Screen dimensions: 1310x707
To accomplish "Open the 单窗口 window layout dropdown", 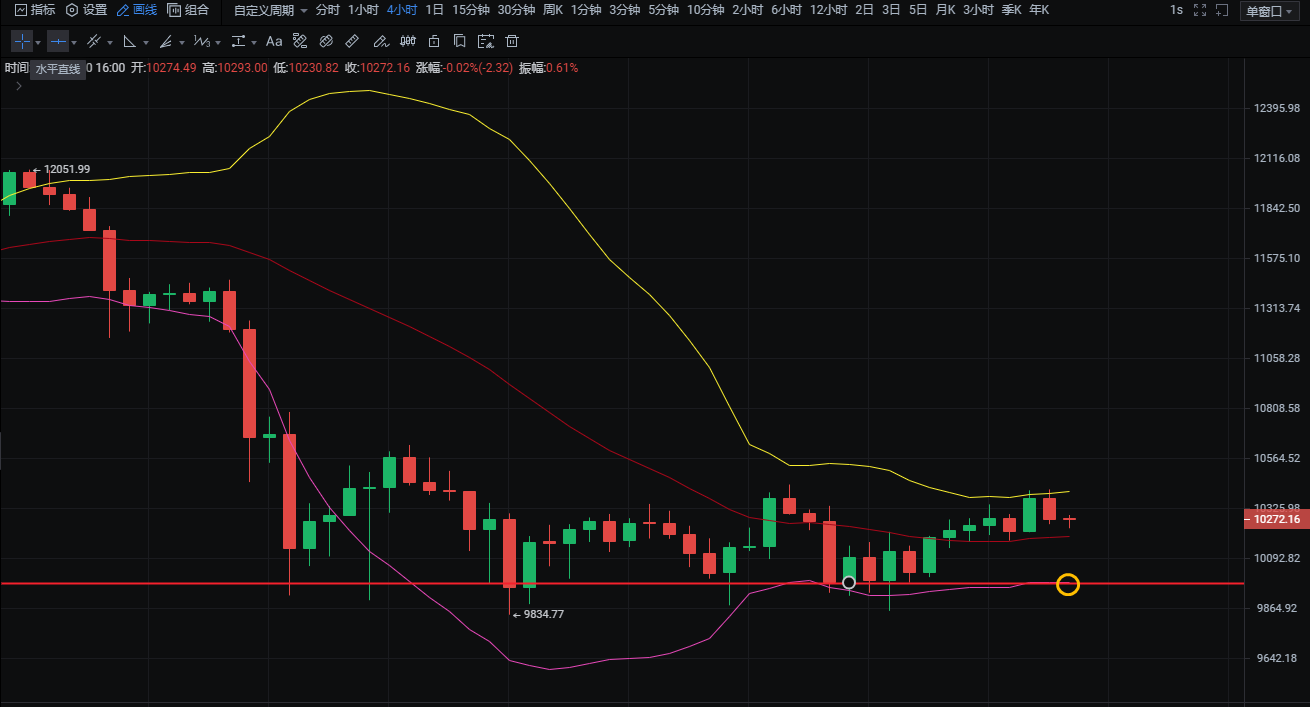I will click(1267, 11).
